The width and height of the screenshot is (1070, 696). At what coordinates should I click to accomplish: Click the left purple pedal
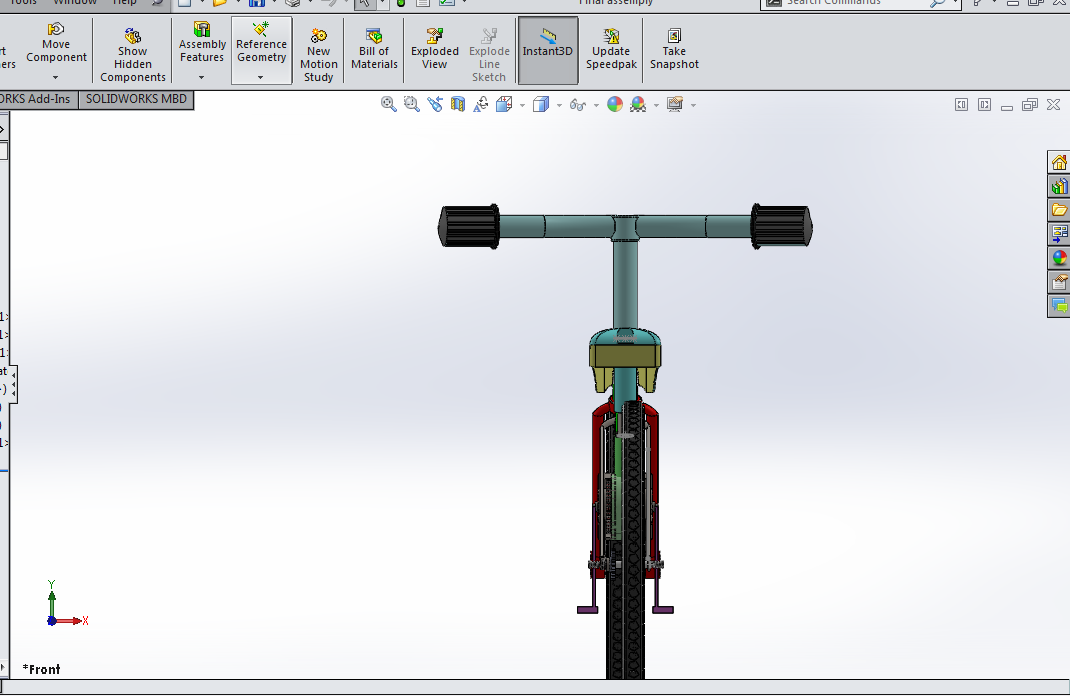588,609
